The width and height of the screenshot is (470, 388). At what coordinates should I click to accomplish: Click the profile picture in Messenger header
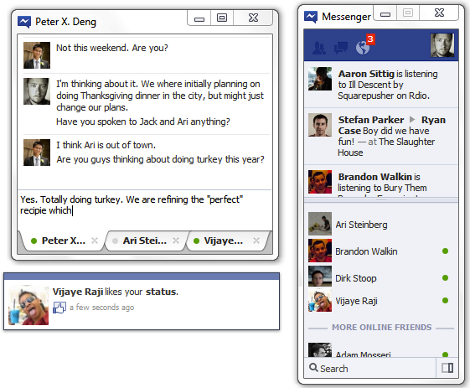click(x=442, y=45)
